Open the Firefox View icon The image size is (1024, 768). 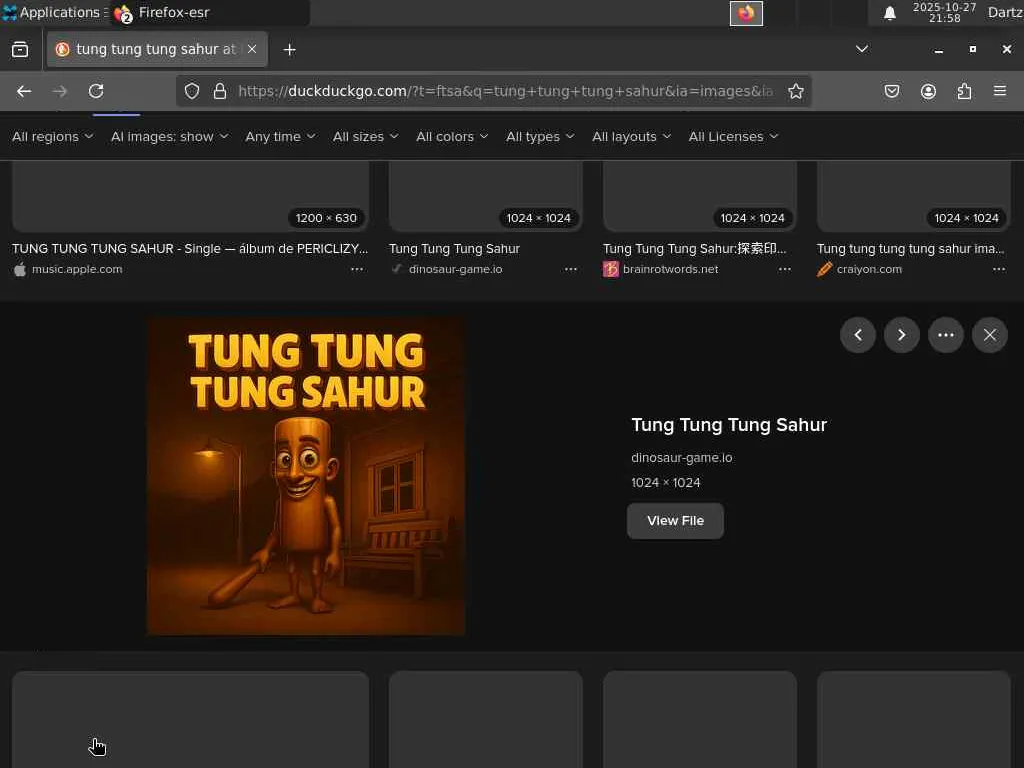coord(20,50)
